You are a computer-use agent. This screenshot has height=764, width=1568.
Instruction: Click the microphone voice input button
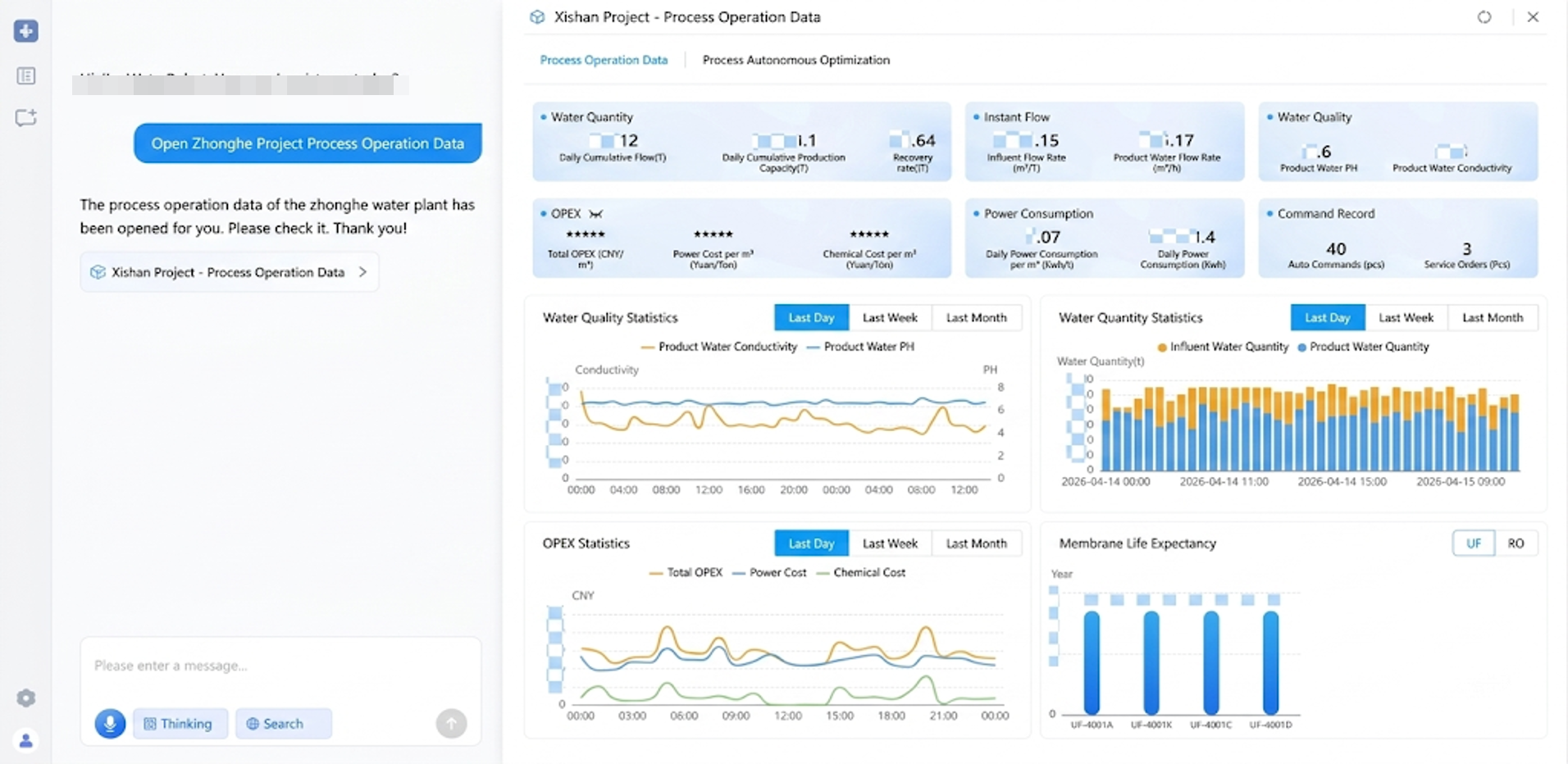pos(110,724)
